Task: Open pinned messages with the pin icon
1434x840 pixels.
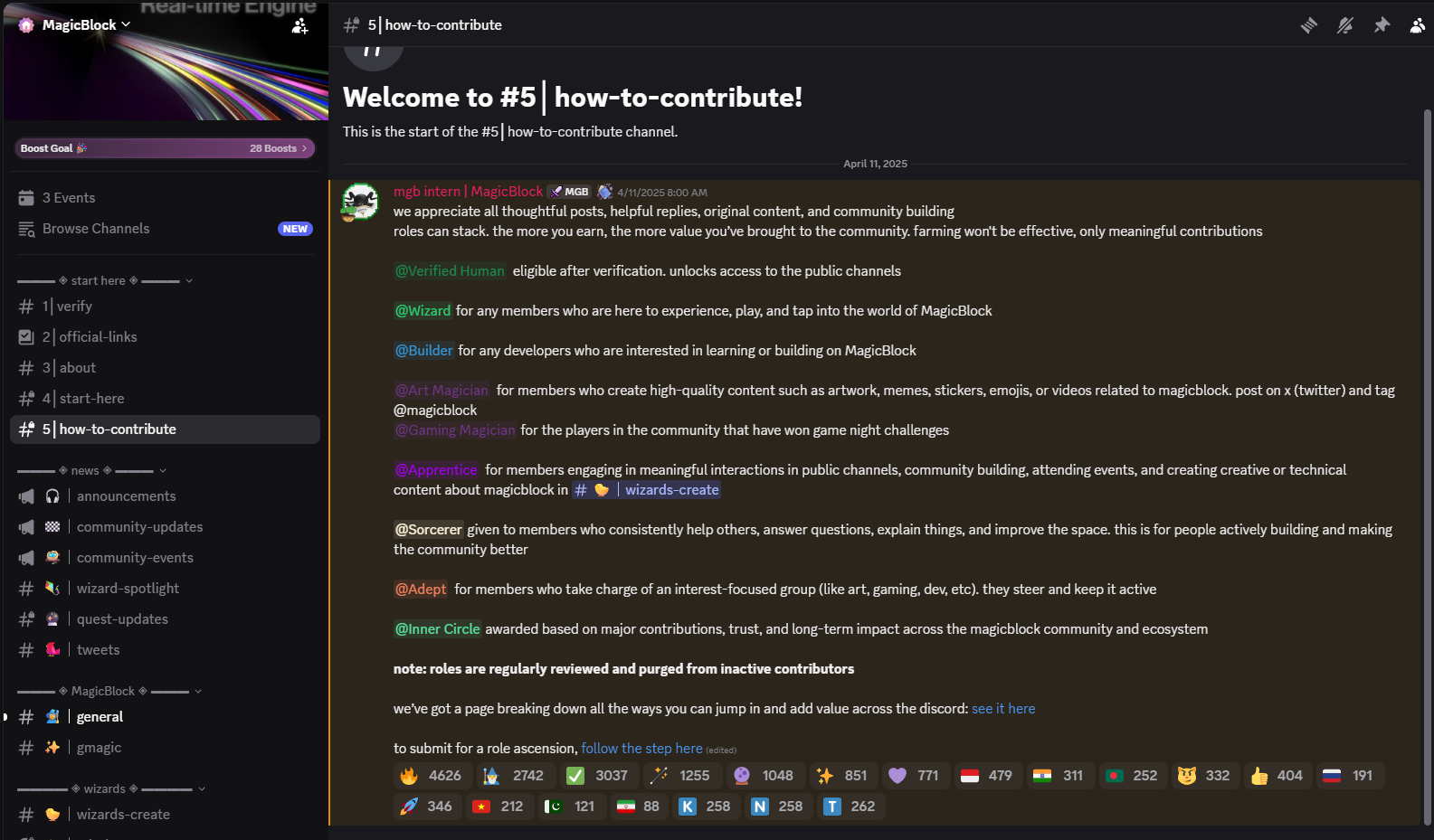Action: [1382, 25]
